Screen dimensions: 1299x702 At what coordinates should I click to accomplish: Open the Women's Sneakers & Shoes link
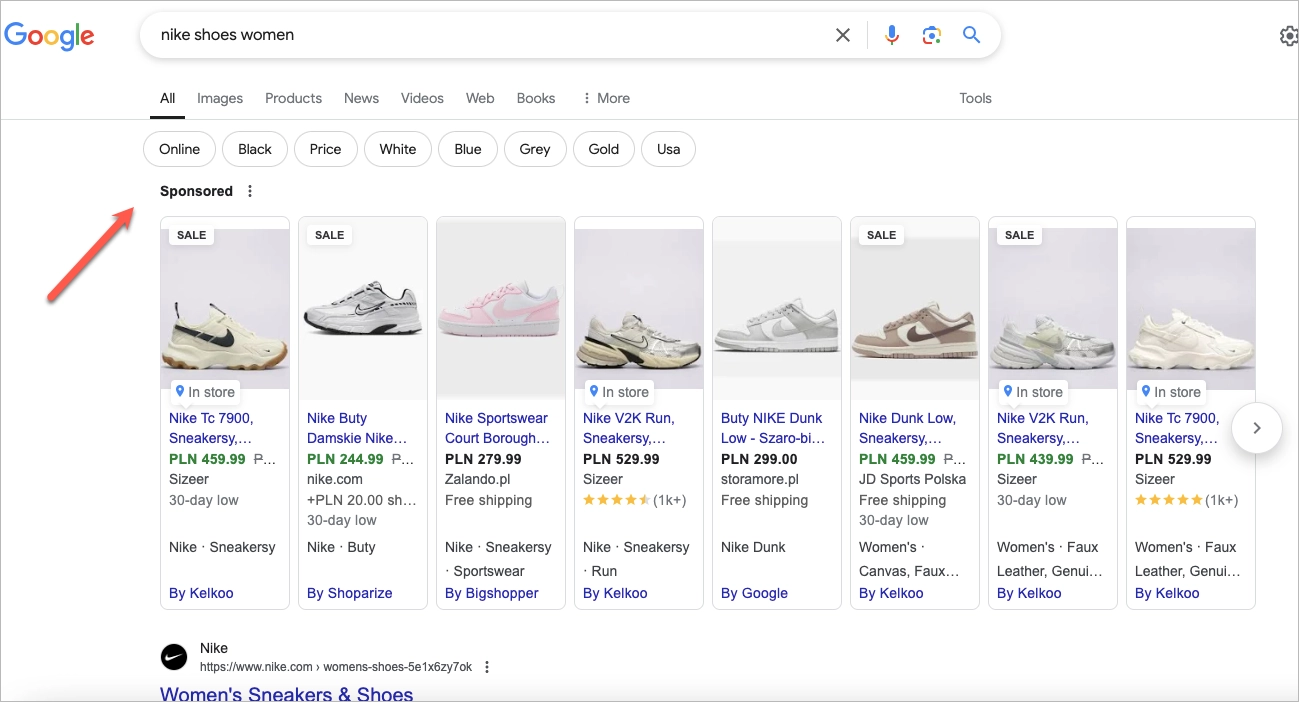(x=286, y=692)
